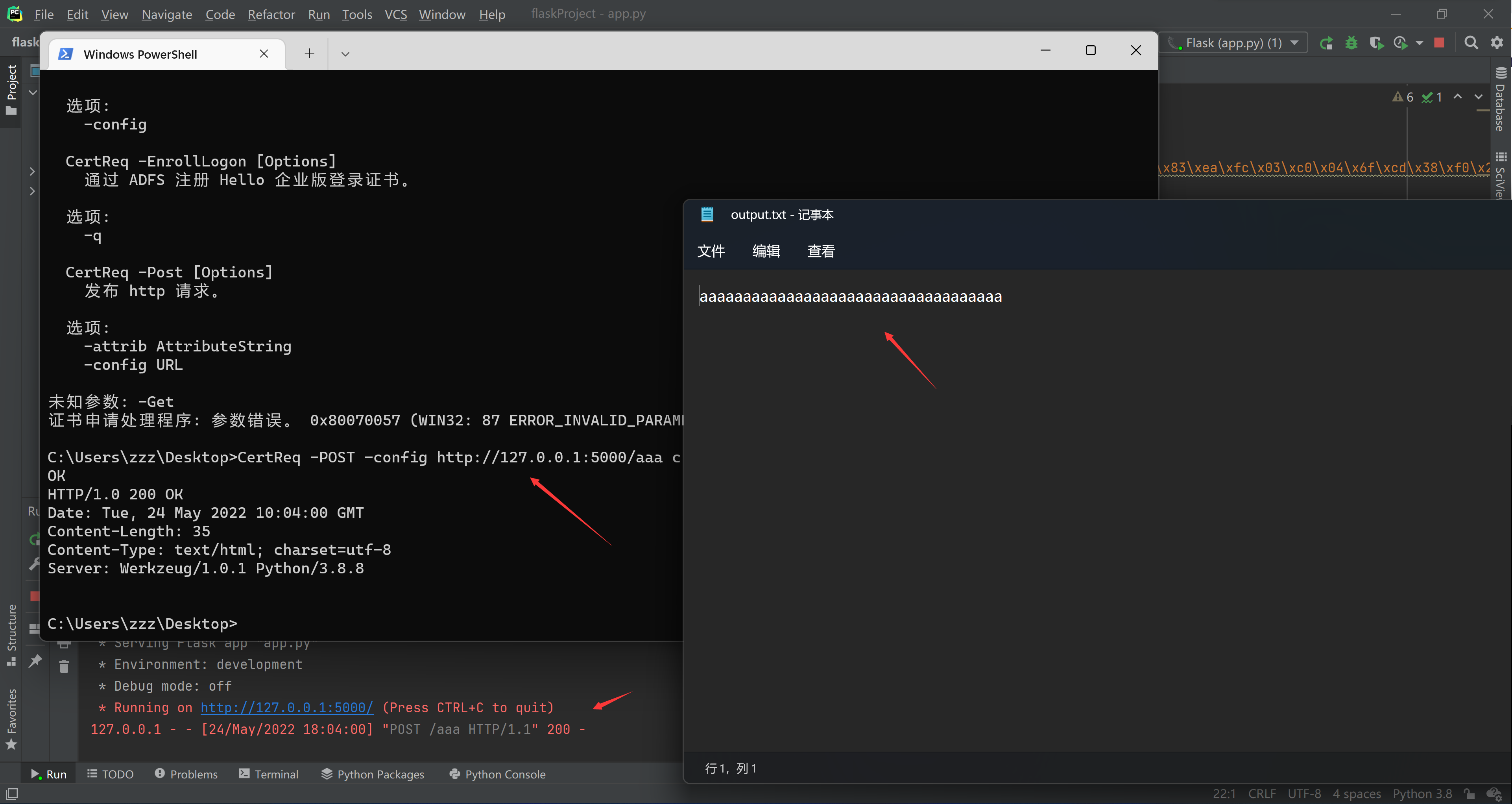Viewport: 1512px width, 804px height.
Task: Pin the Run tab with pin icon
Action: [x=35, y=661]
